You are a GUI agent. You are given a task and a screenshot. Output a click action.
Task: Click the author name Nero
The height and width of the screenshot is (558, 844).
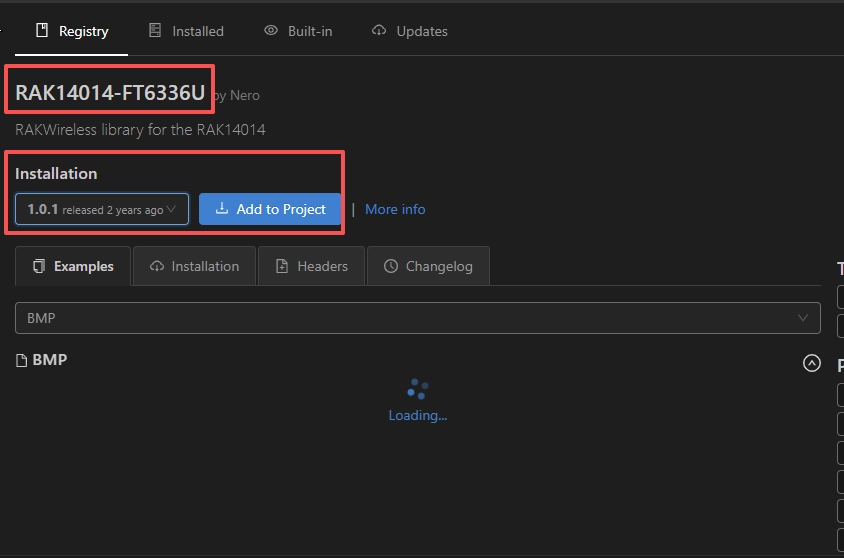coord(245,96)
